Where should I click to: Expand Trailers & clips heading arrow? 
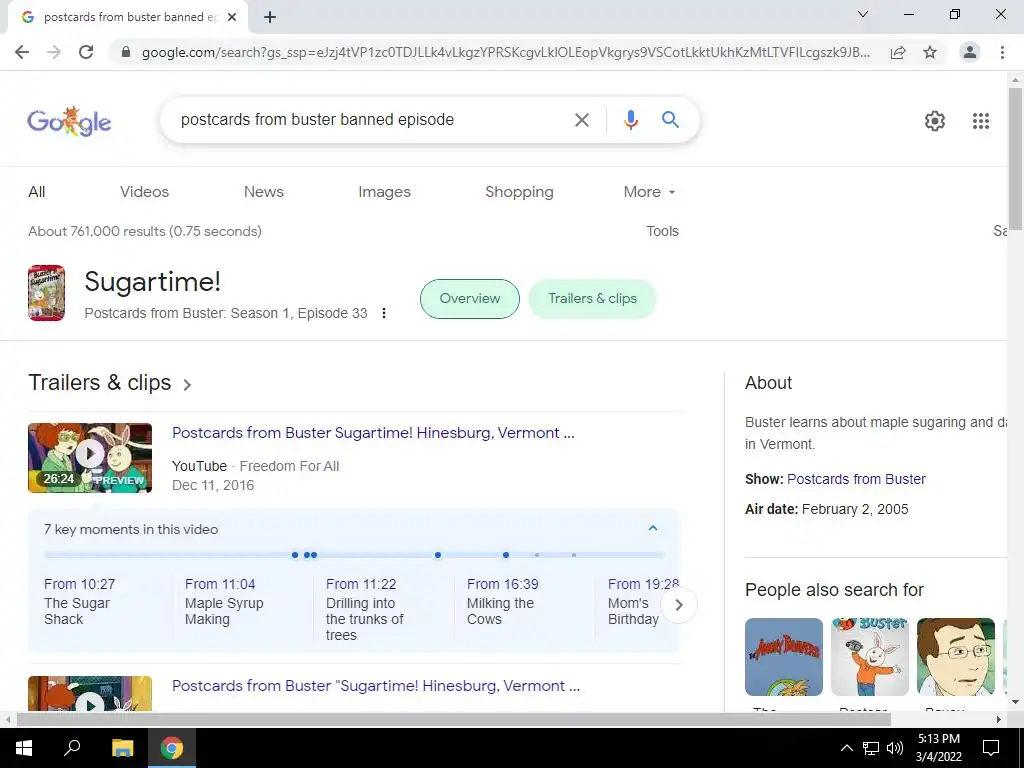pos(187,385)
